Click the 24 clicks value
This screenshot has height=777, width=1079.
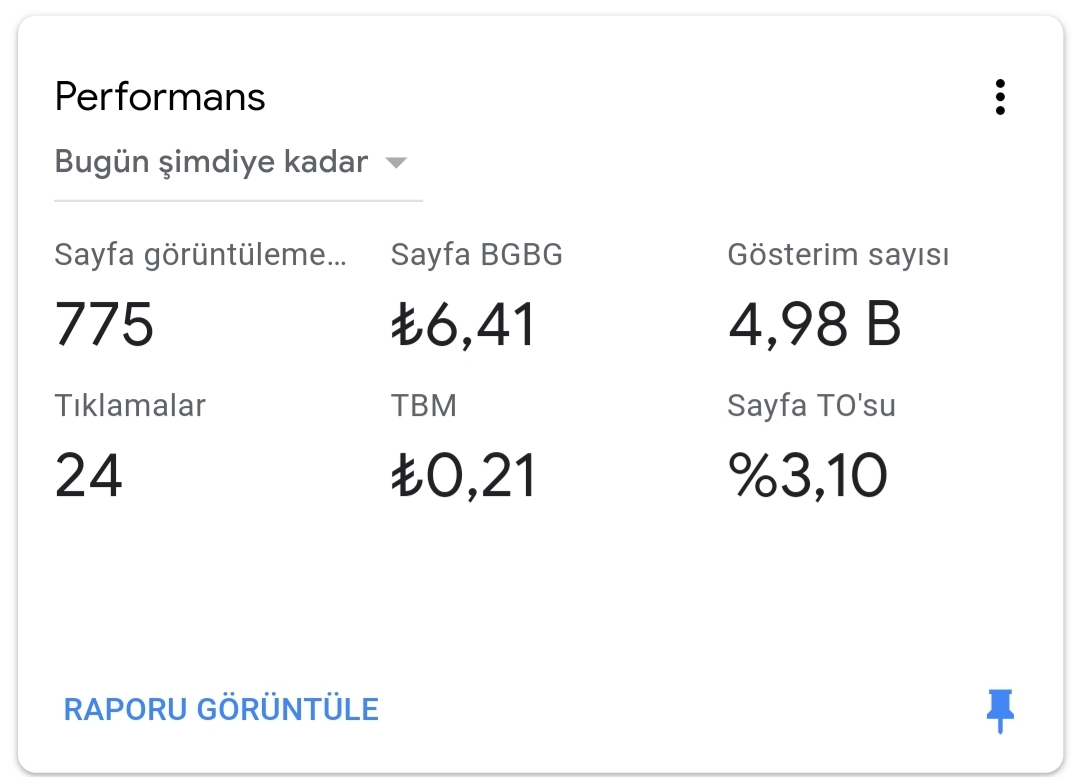coord(89,475)
